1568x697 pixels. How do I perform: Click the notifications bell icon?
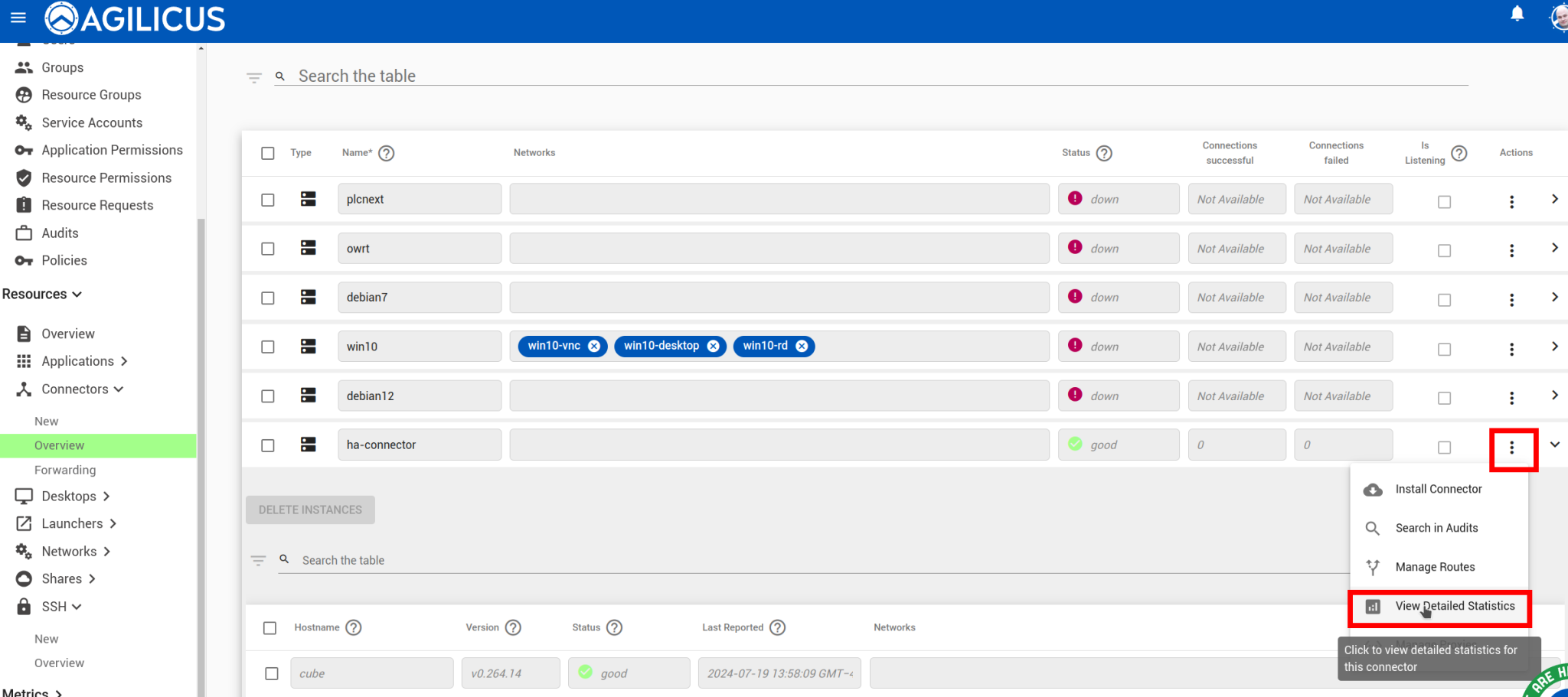click(1517, 14)
